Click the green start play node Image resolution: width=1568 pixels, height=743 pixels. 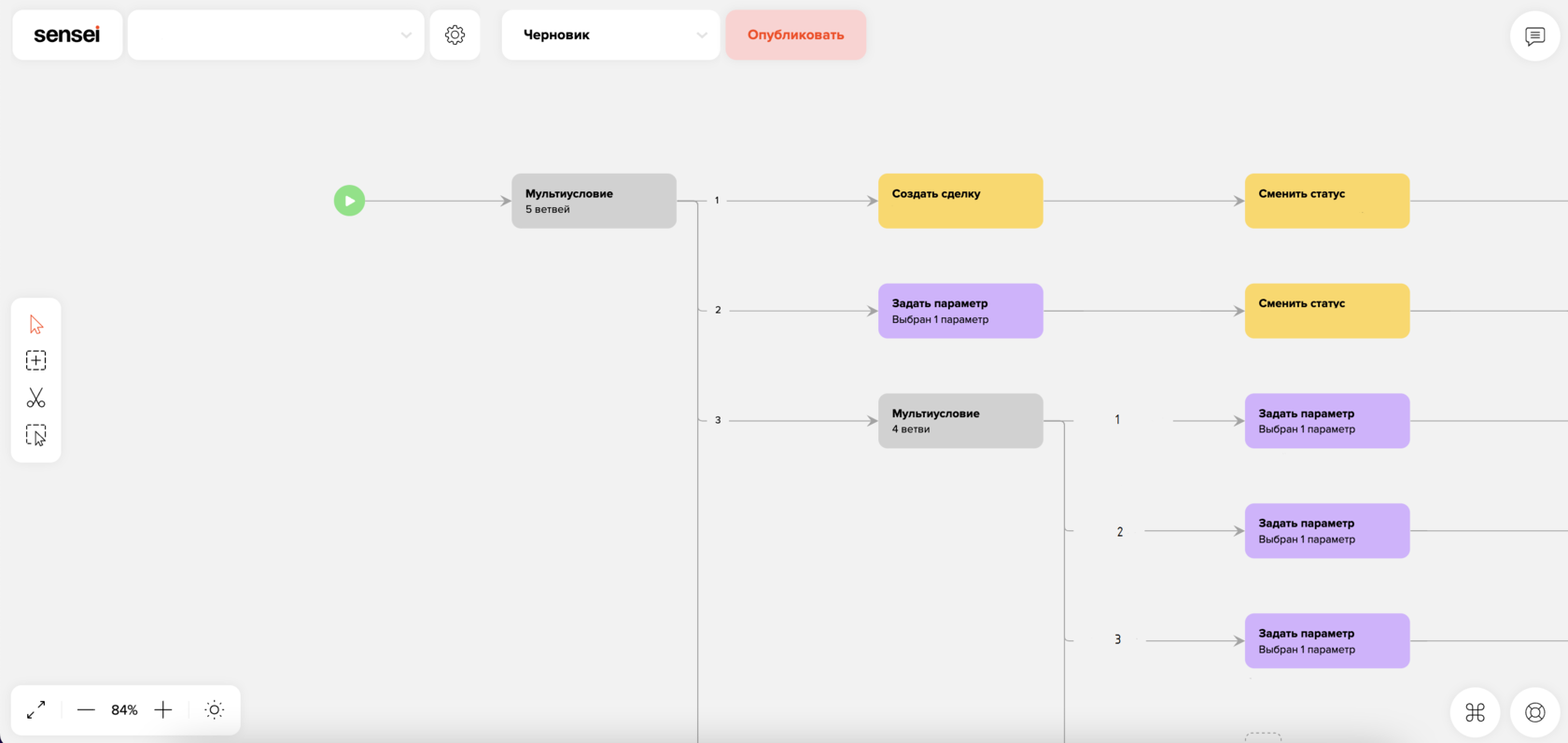point(349,201)
